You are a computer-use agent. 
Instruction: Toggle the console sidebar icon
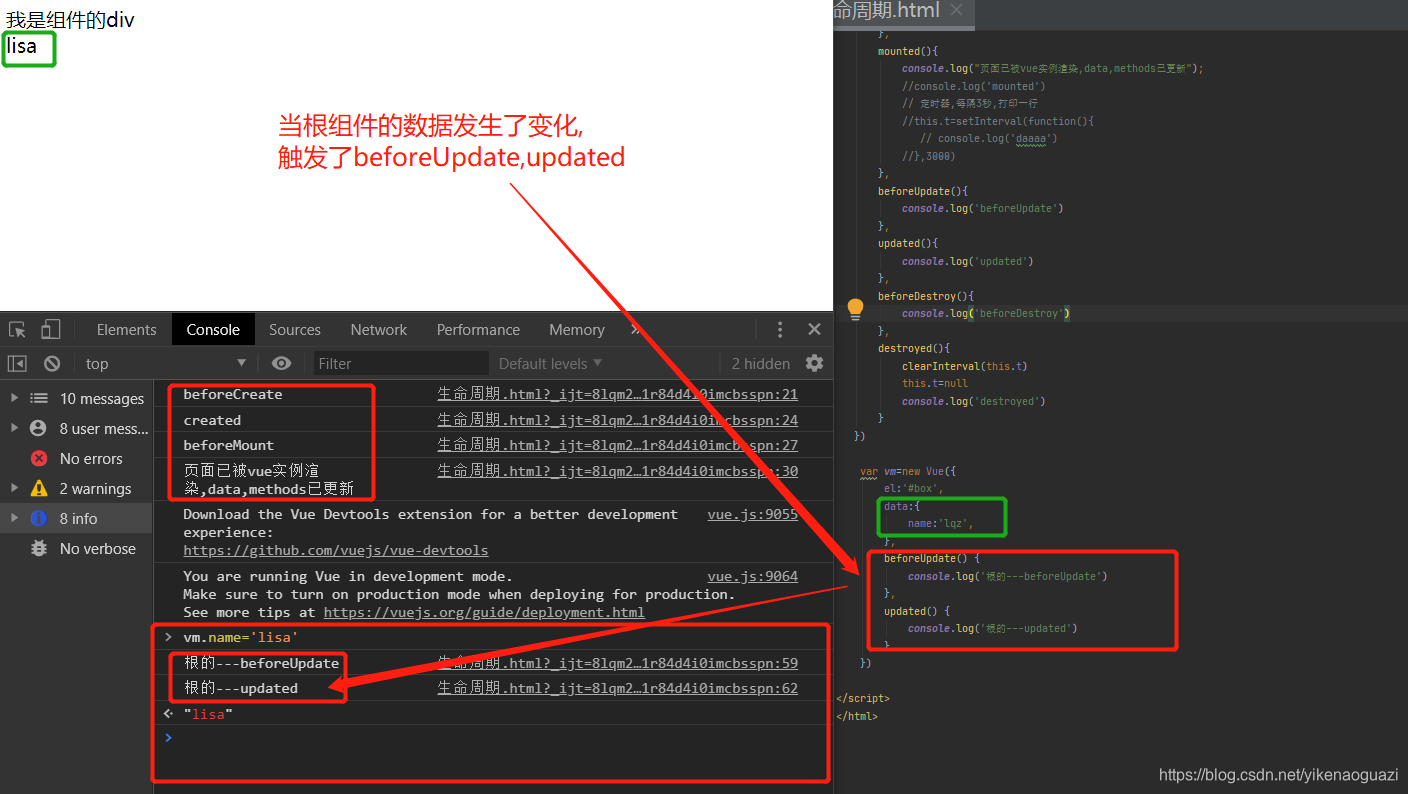pyautogui.click(x=17, y=364)
